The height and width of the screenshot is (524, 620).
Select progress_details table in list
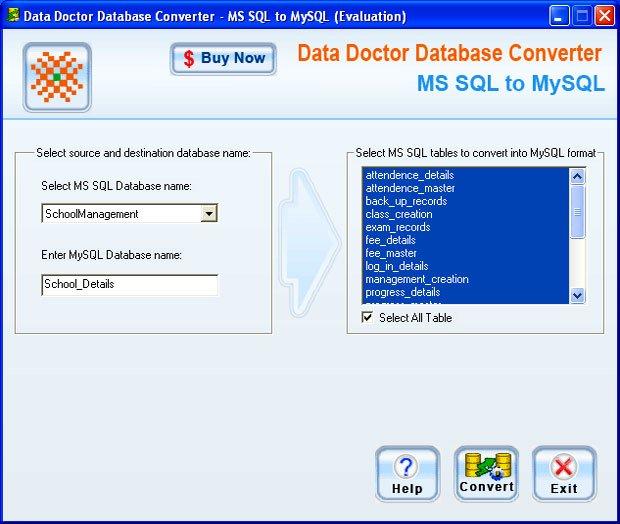(x=465, y=292)
